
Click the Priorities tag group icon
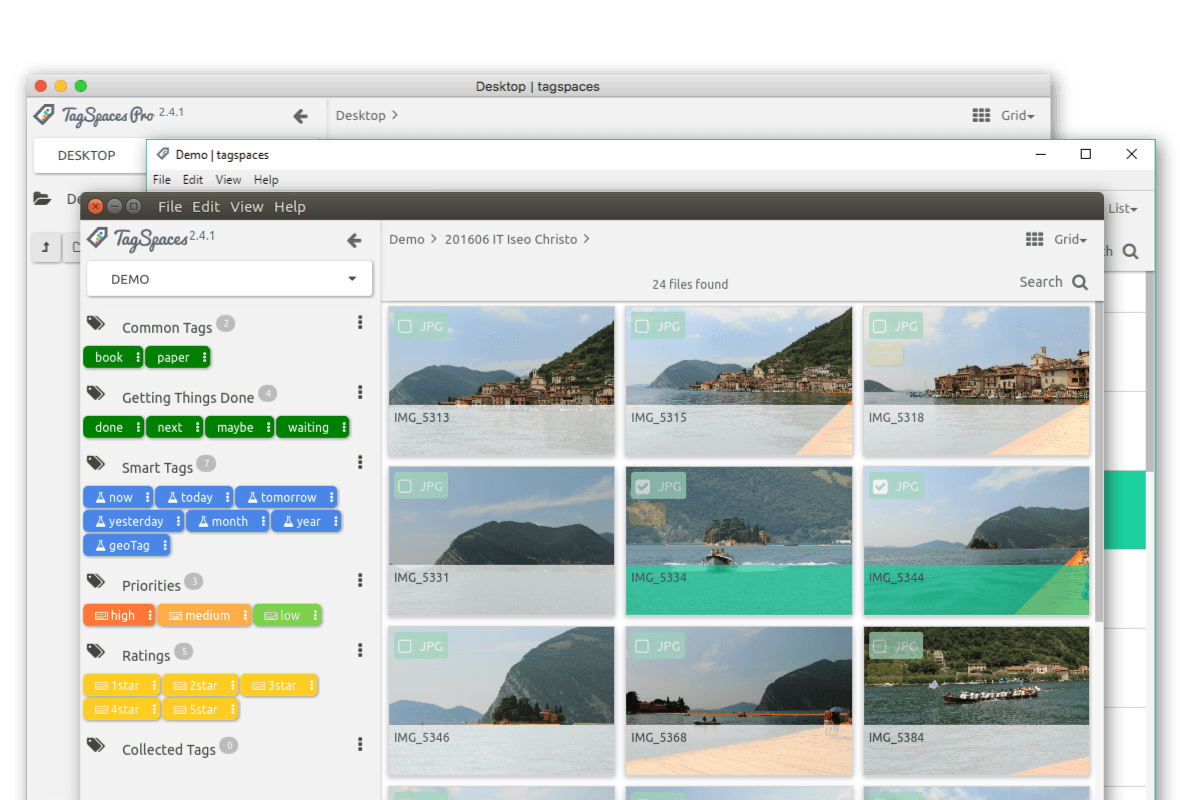[x=96, y=582]
